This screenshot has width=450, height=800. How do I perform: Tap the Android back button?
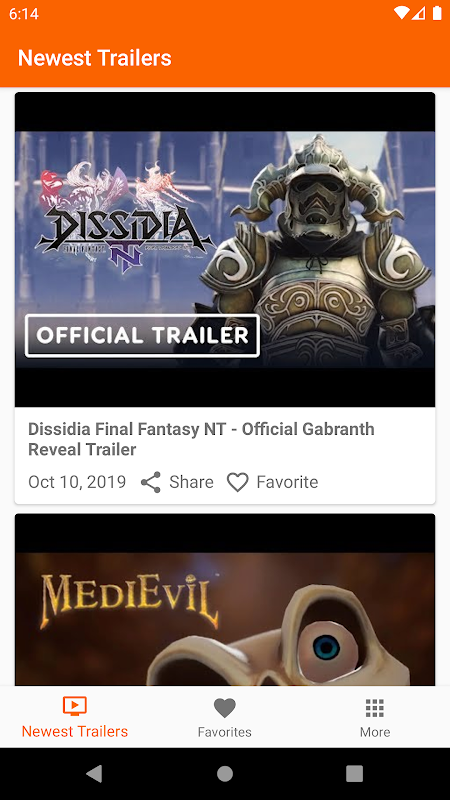(x=94, y=773)
